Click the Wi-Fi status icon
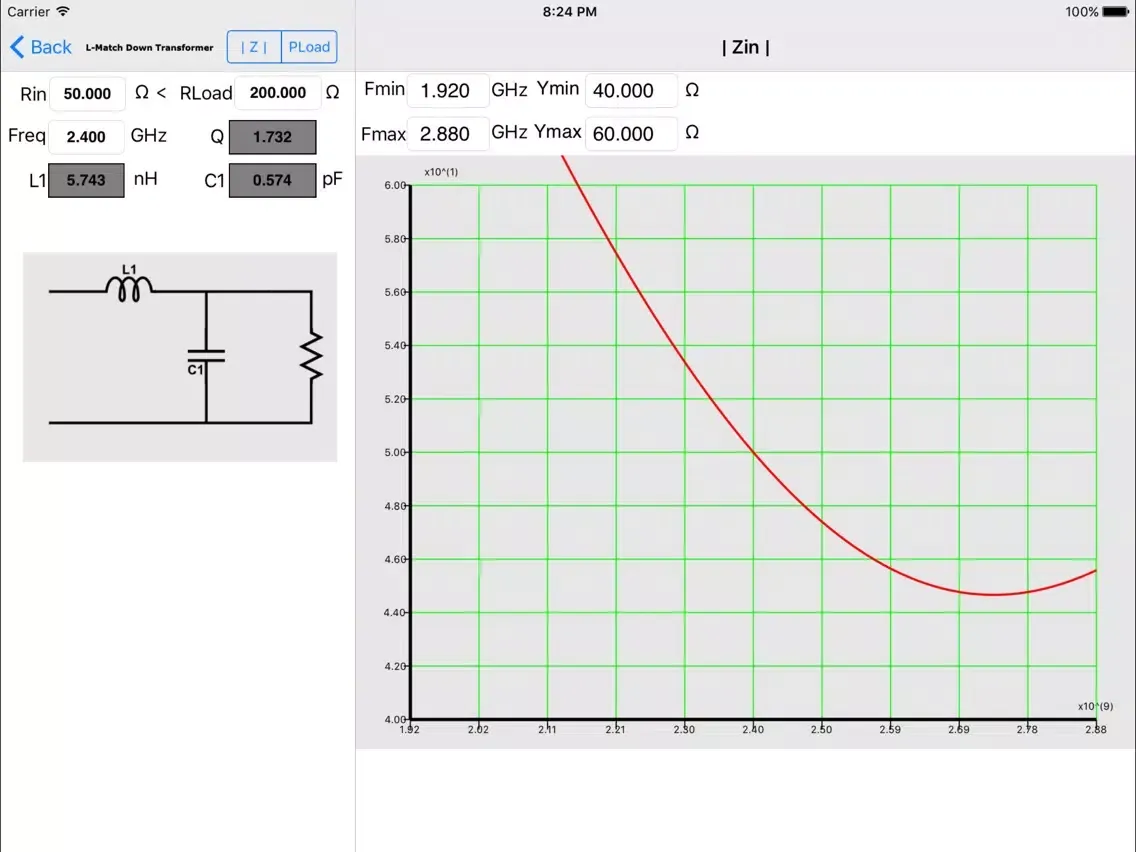Viewport: 1136px width, 852px height. [x=63, y=12]
